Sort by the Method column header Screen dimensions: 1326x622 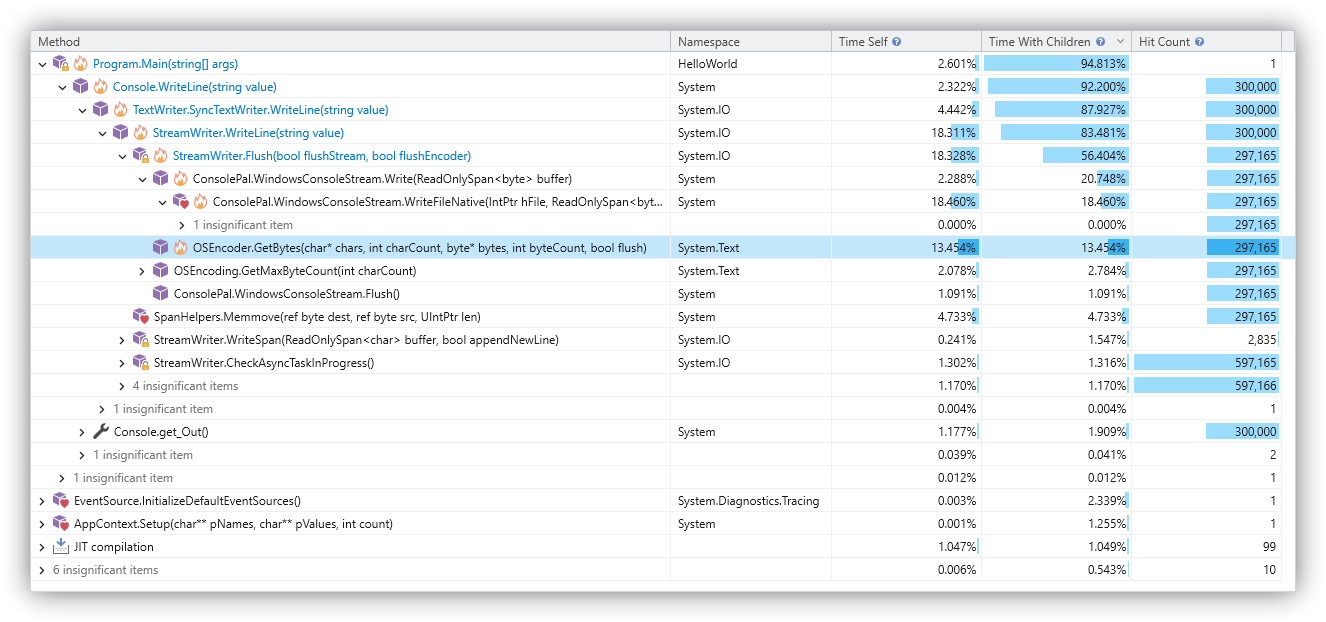point(59,42)
